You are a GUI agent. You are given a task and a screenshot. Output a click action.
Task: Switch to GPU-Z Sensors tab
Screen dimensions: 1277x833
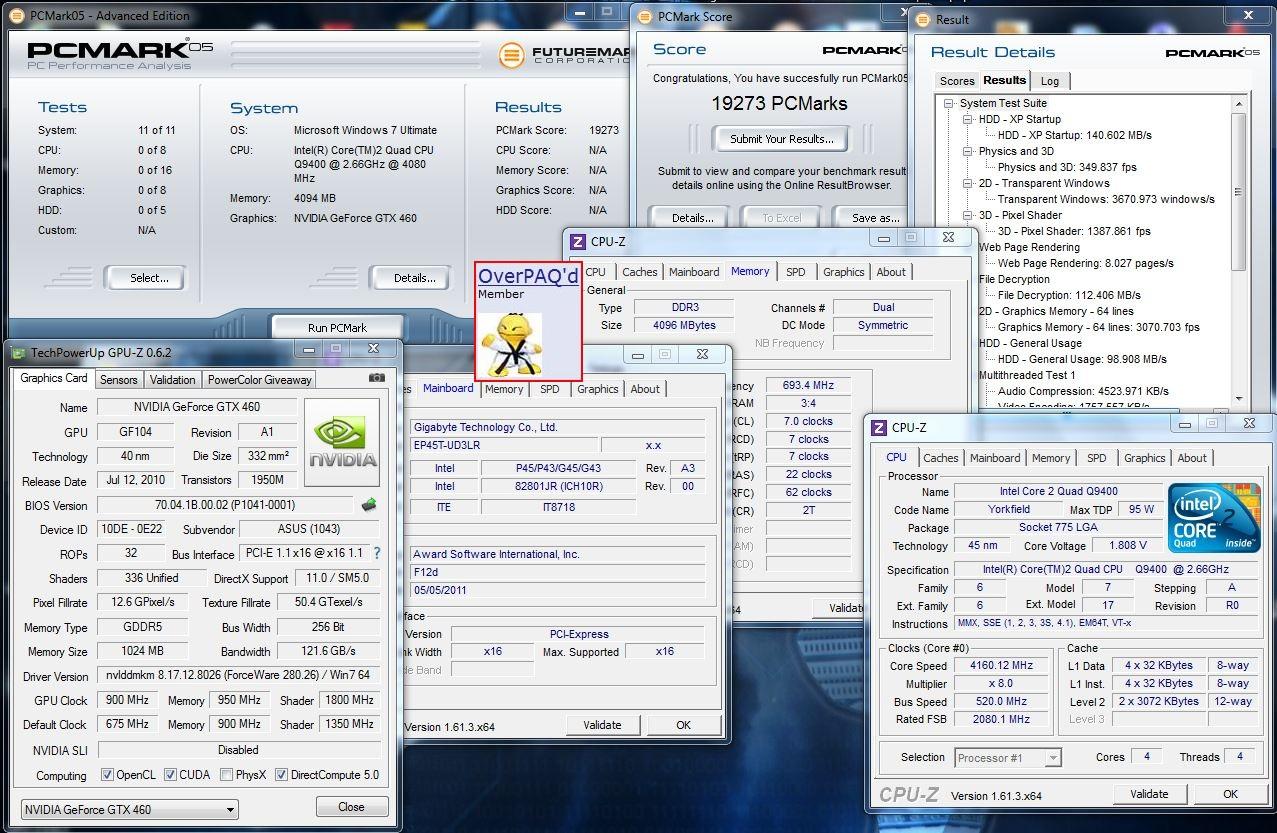(x=118, y=380)
